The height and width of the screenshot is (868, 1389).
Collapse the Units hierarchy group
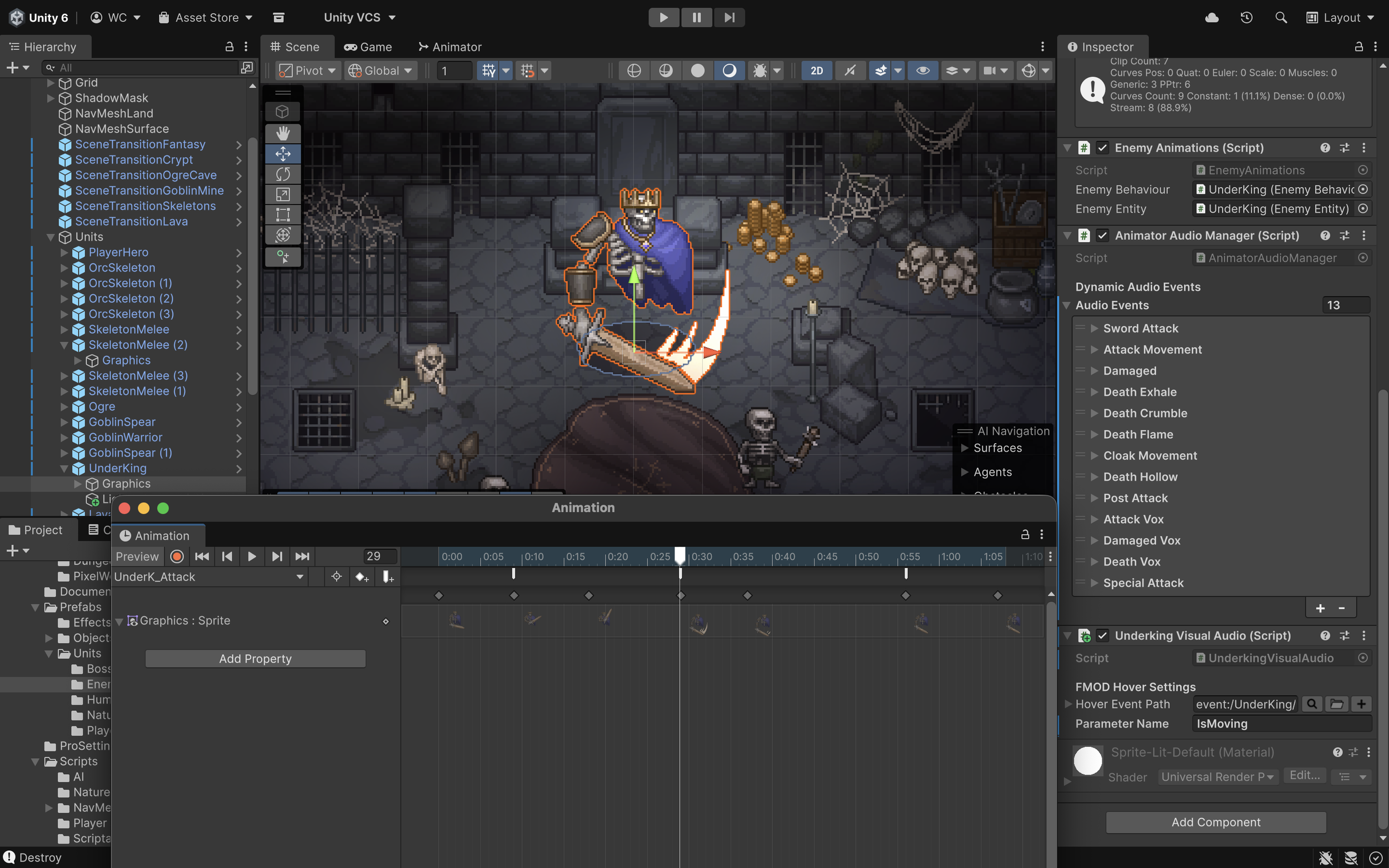tap(51, 237)
